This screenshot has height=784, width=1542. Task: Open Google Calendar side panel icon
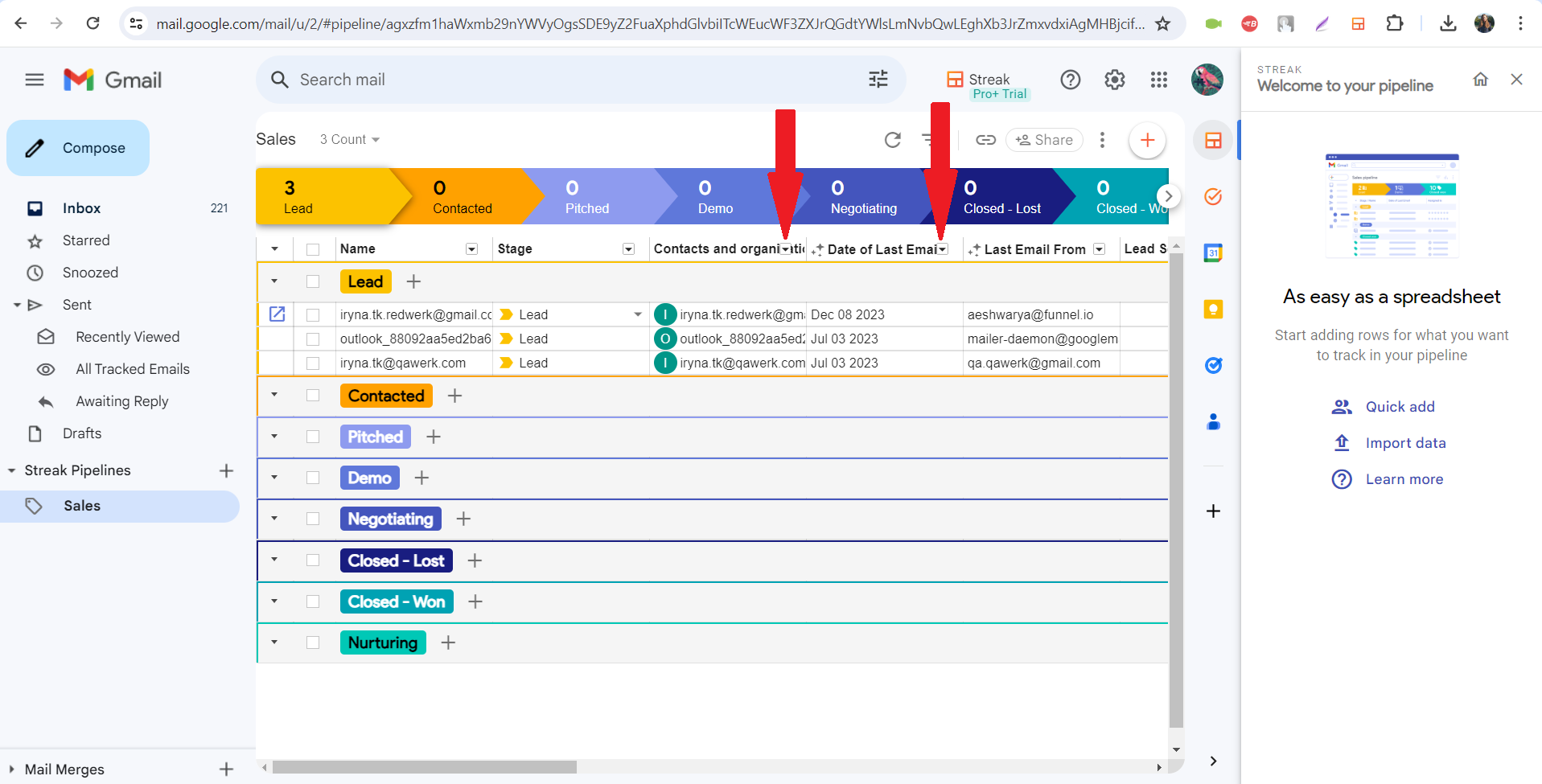1213,252
